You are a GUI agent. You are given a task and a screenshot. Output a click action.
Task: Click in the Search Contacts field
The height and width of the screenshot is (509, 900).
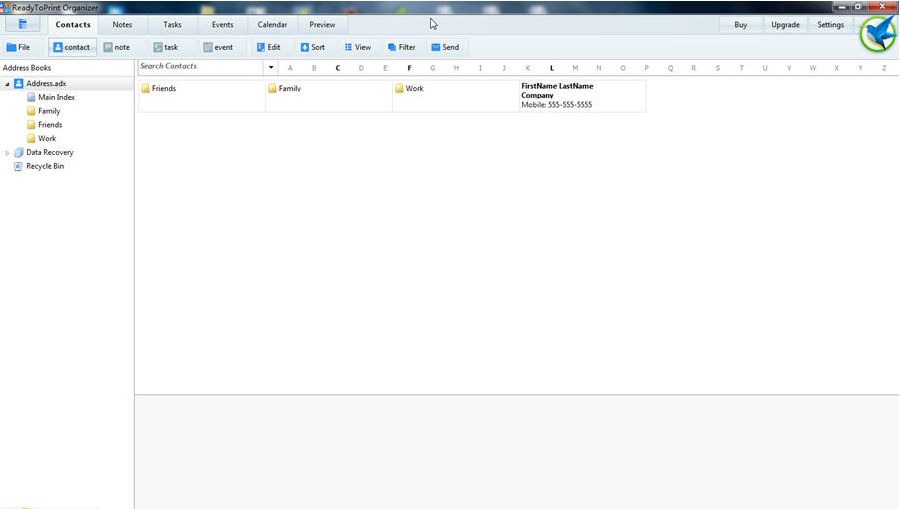point(200,67)
